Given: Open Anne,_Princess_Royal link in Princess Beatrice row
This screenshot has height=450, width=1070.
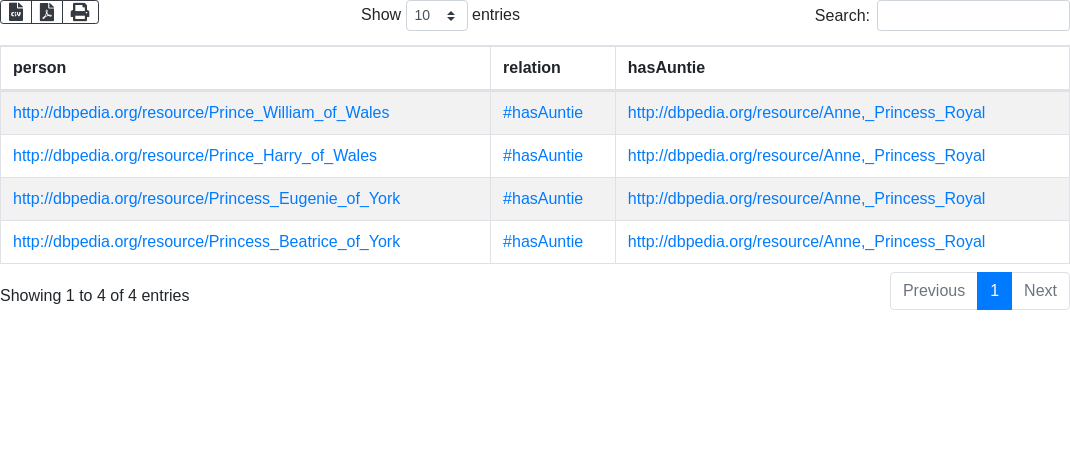Looking at the screenshot, I should tap(806, 242).
